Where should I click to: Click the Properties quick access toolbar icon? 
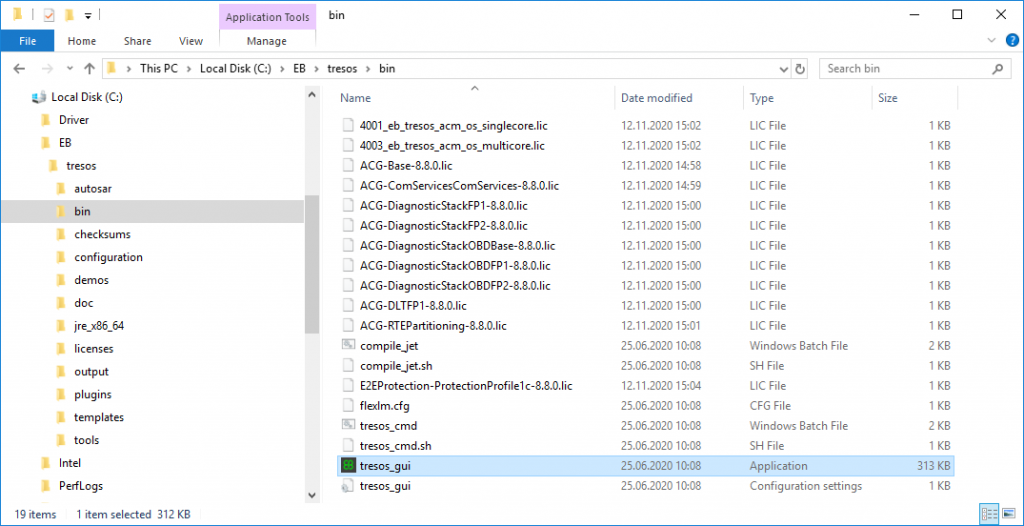pos(48,15)
